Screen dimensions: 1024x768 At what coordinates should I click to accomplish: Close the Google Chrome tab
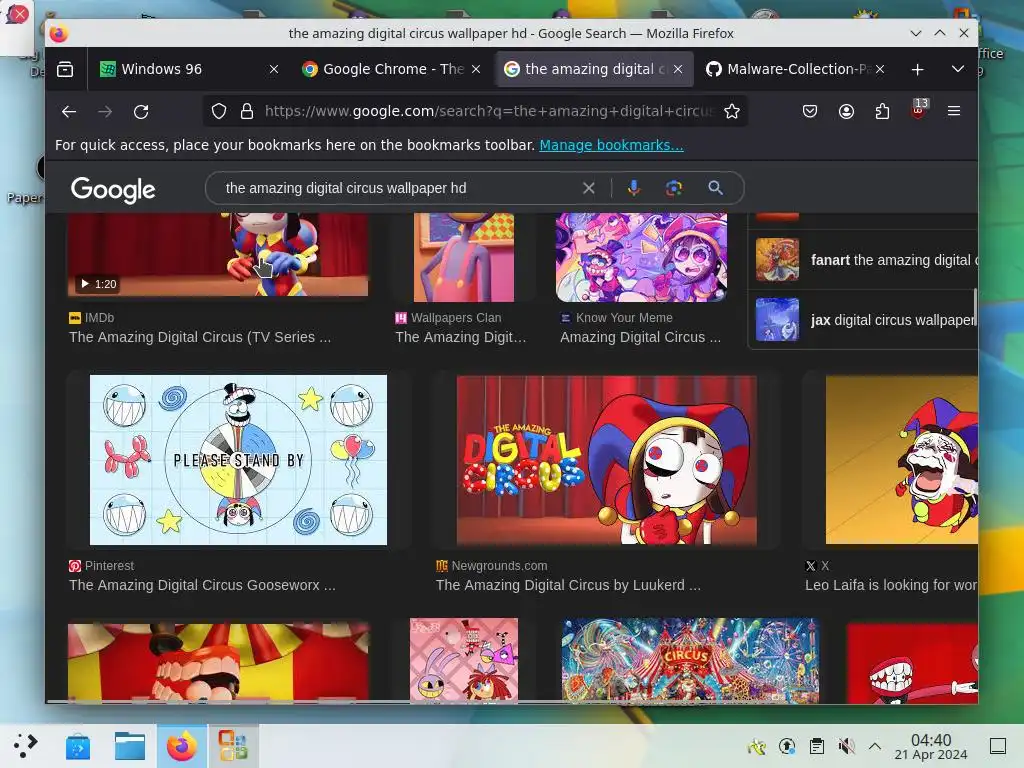476,69
